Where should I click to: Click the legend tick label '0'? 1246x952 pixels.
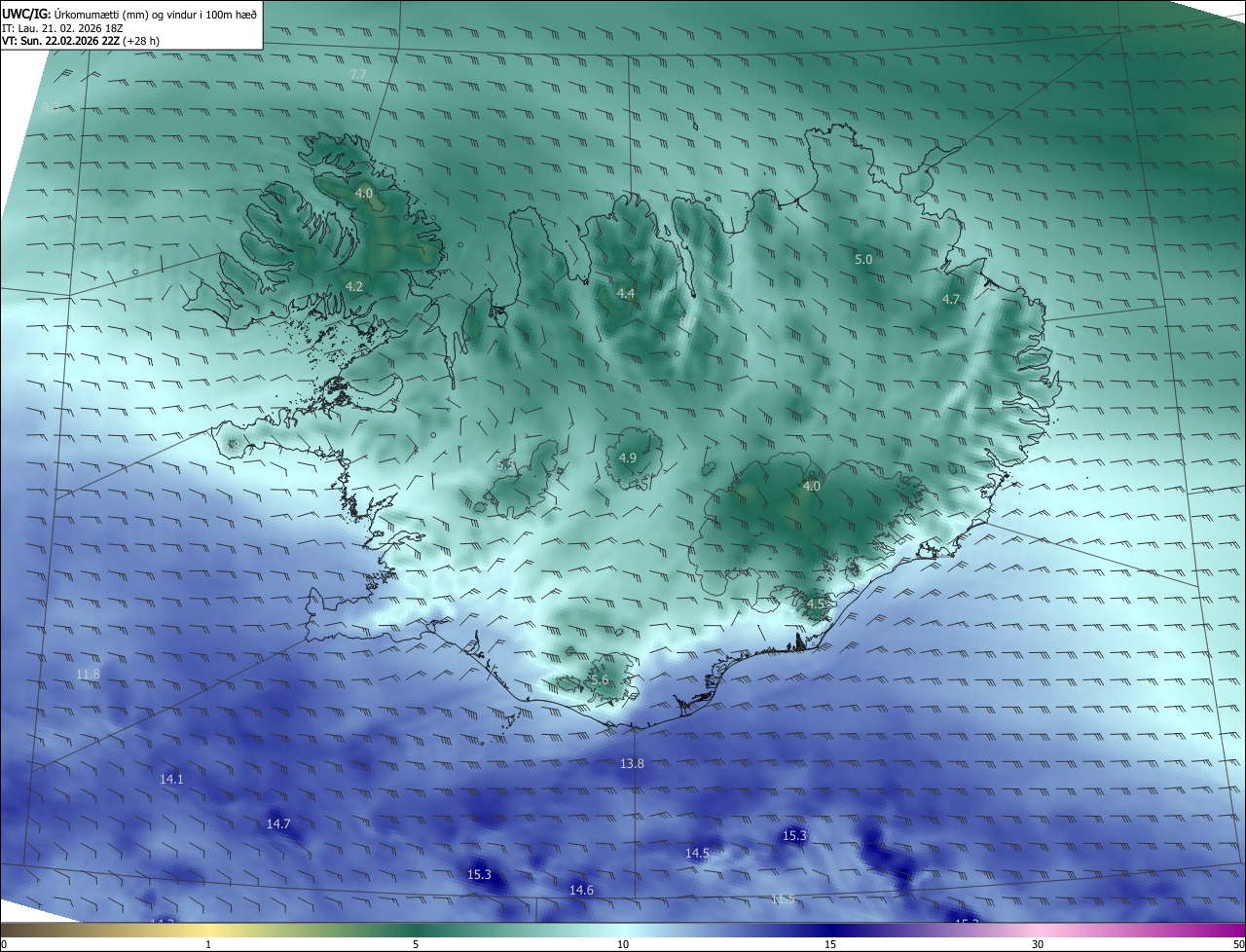(4, 944)
